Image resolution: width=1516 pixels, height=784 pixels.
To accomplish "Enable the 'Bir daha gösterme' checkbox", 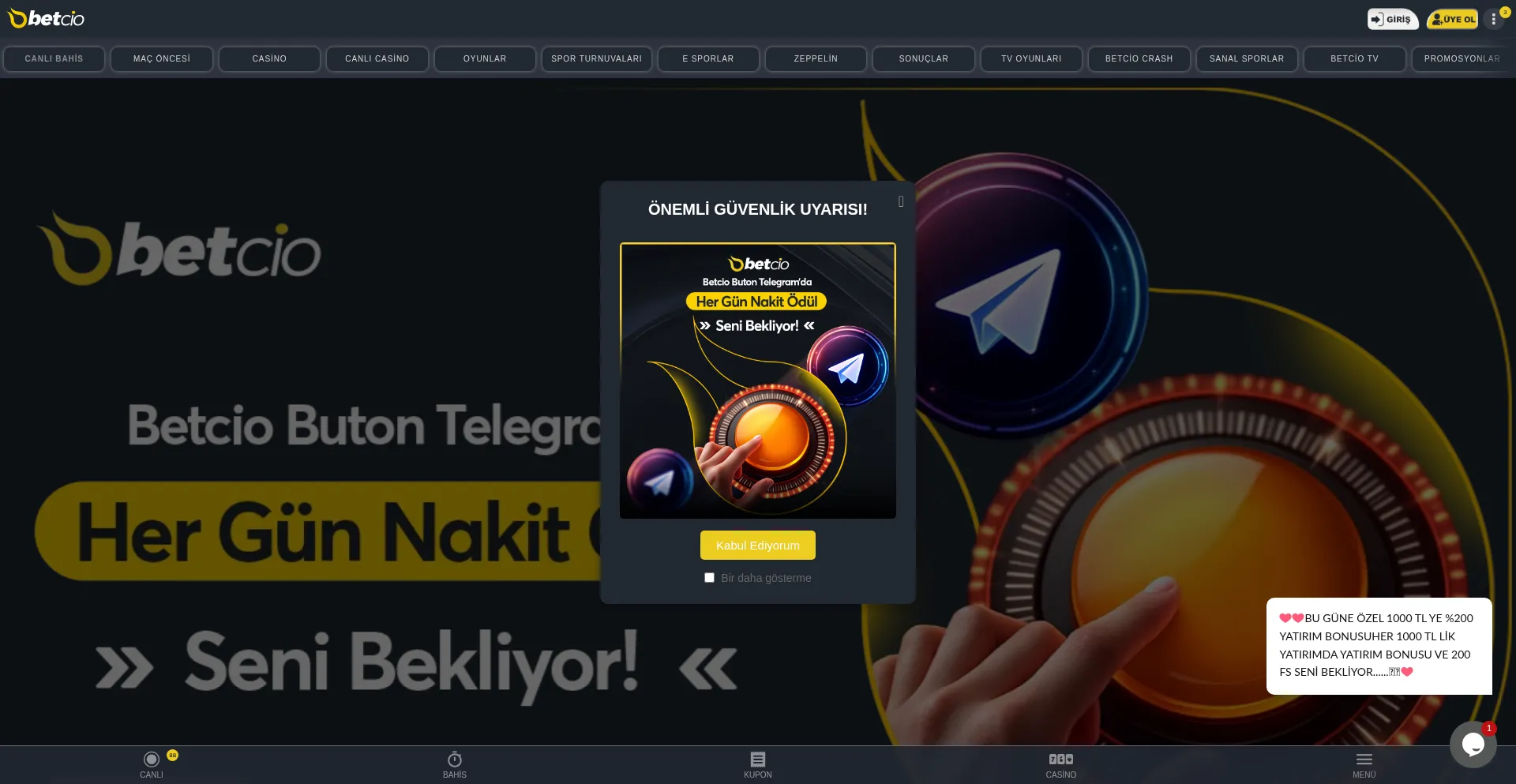I will click(709, 578).
